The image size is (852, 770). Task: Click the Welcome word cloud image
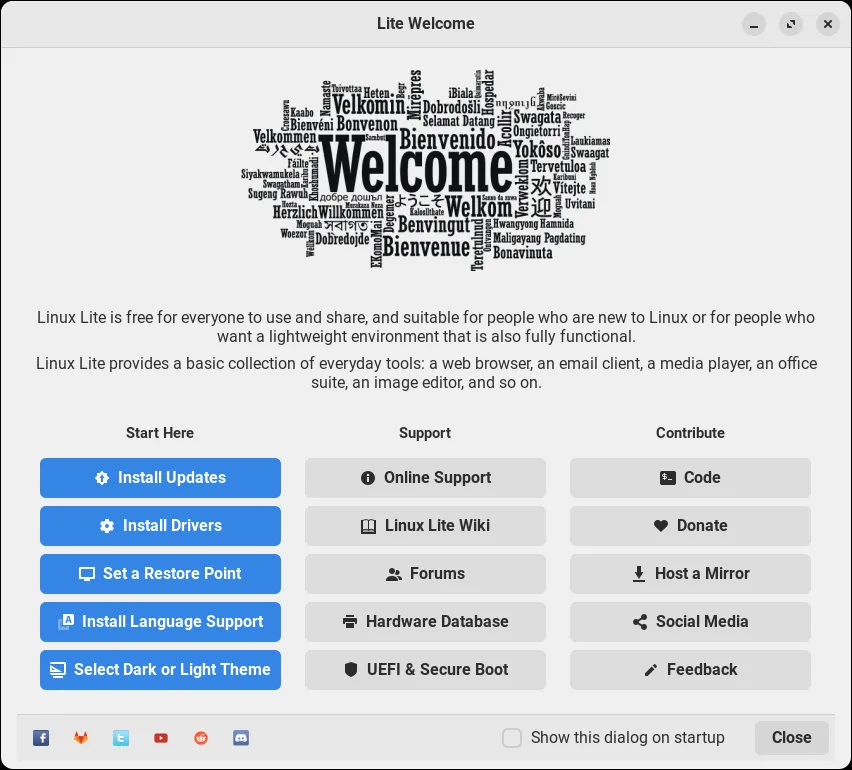coord(425,170)
